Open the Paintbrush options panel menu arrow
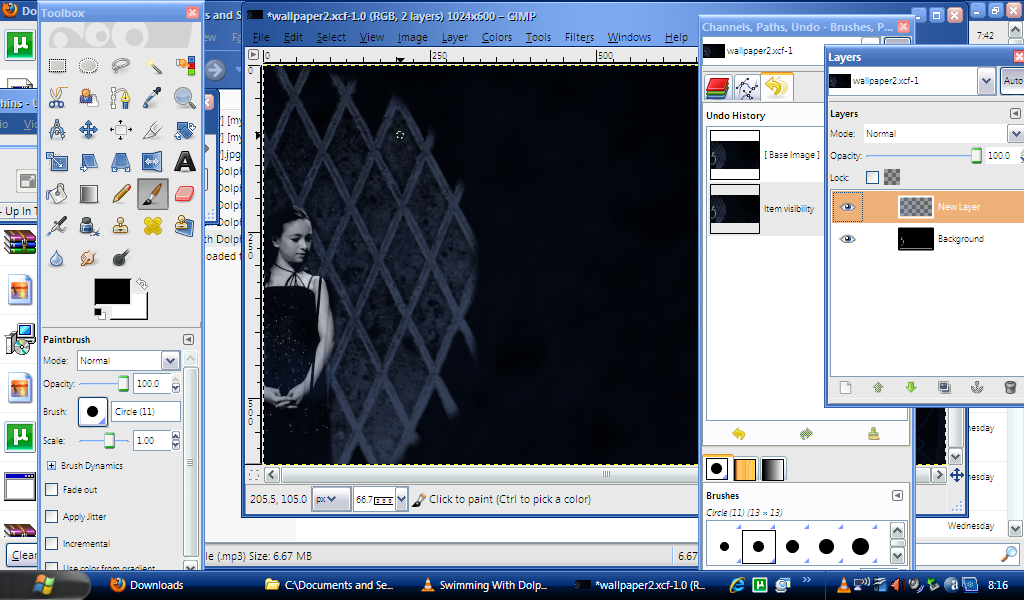This screenshot has height=600, width=1024. click(x=188, y=339)
